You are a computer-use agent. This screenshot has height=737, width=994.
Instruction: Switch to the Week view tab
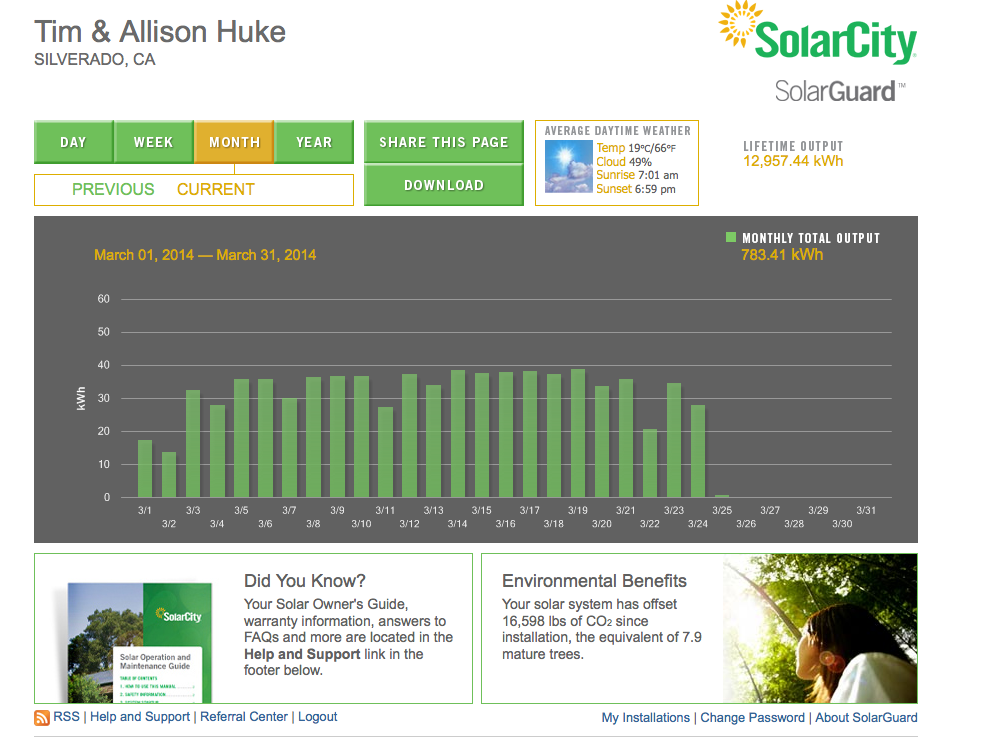pos(153,142)
